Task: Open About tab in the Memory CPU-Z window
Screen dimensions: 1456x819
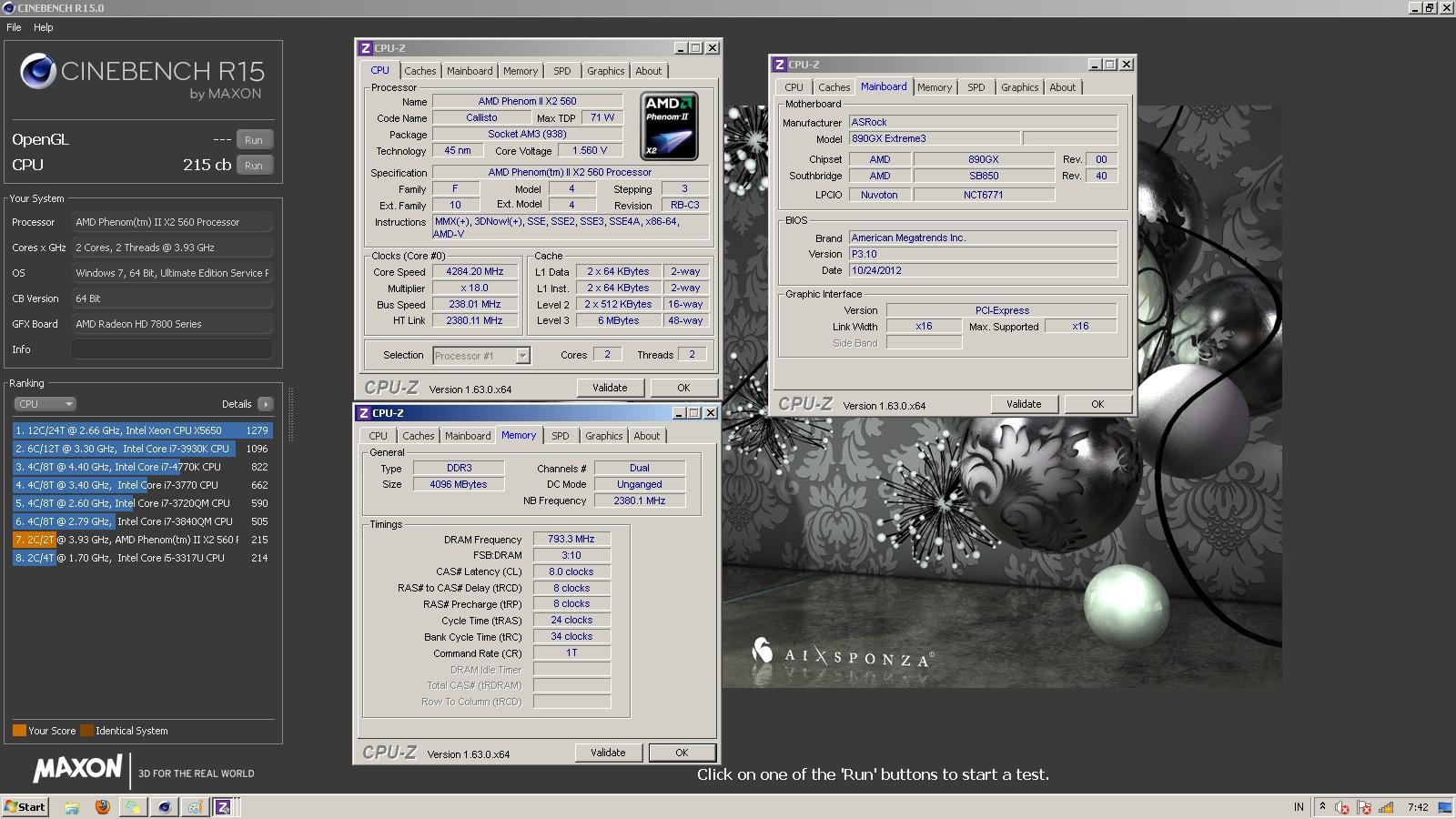Action: pos(647,436)
